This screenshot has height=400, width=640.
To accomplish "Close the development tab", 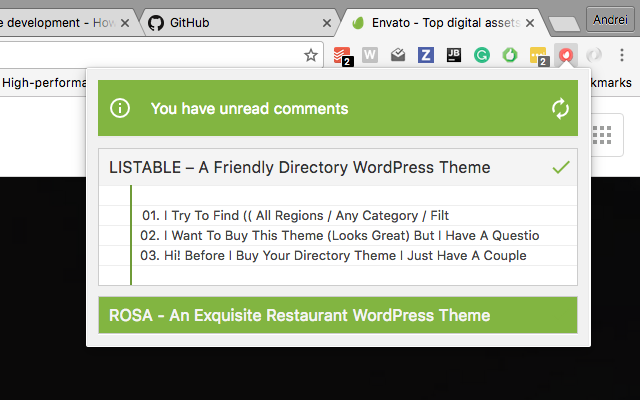I will [x=125, y=23].
